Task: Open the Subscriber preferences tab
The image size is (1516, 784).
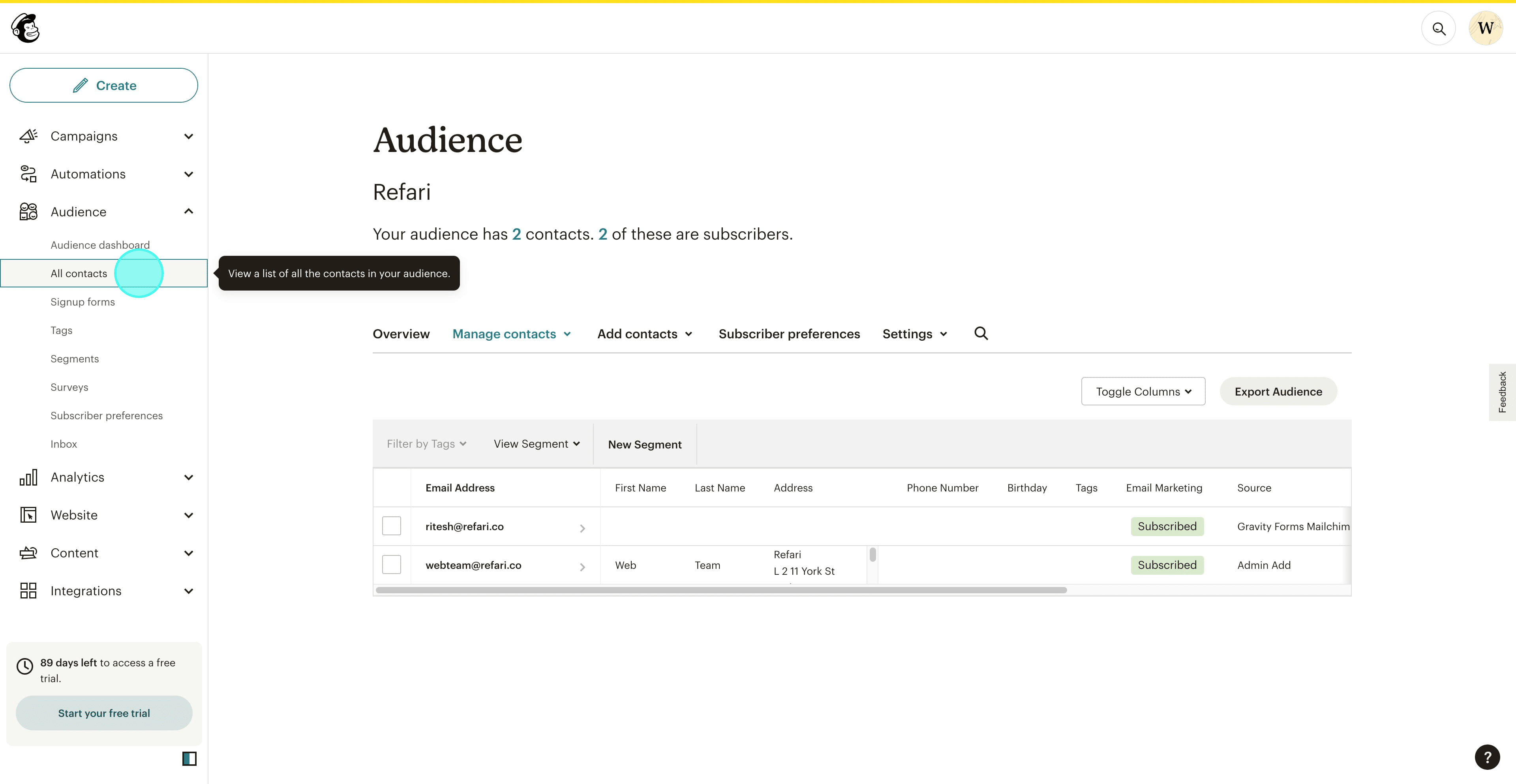Action: click(x=789, y=334)
